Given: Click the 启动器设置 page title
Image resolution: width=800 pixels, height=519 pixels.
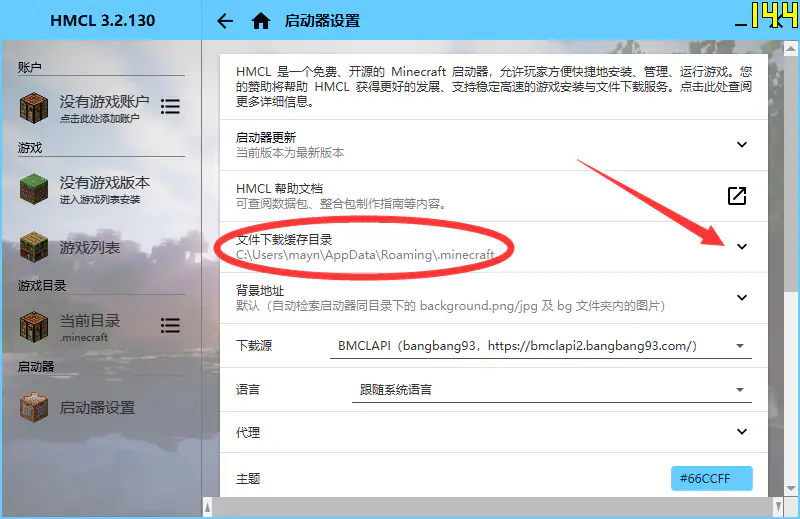Looking at the screenshot, I should pos(322,21).
